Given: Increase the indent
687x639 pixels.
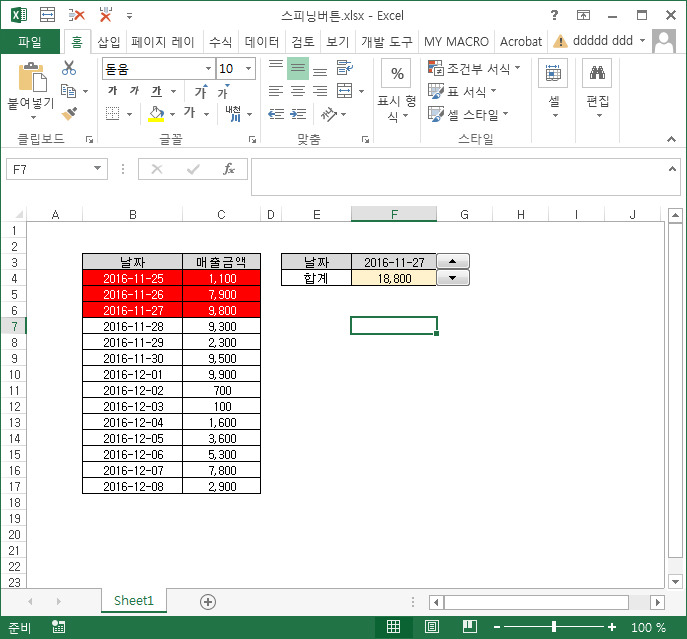Looking at the screenshot, I should click(298, 114).
